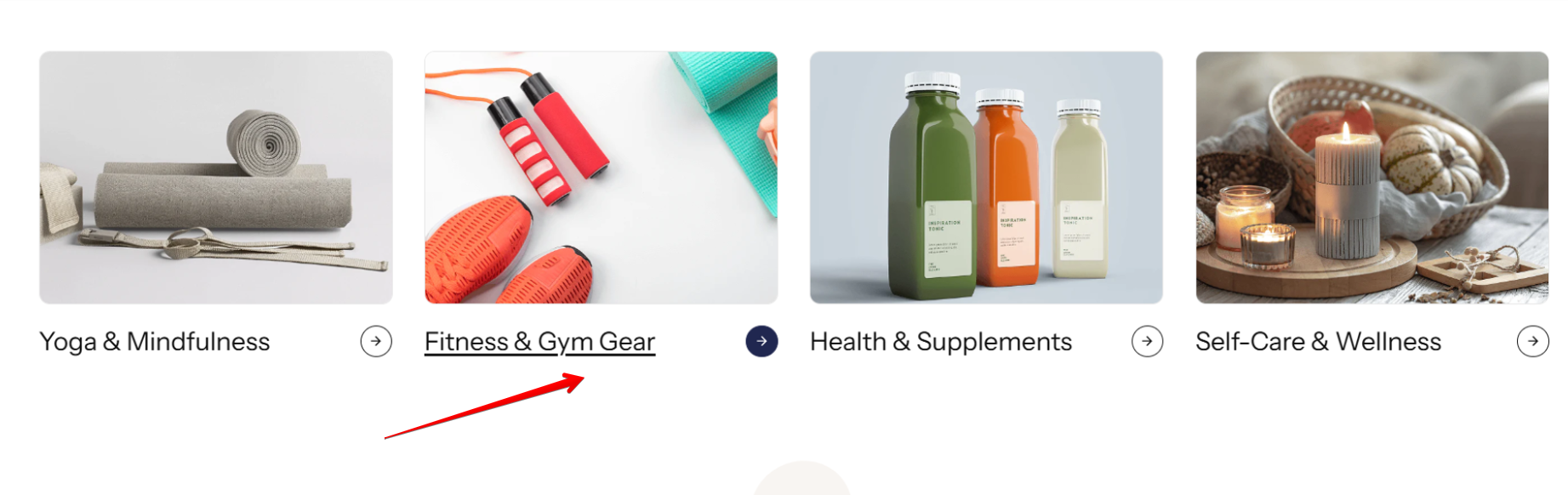
Task: Click the arrow icon beside Self-Care & Wellness
Action: (1532, 341)
